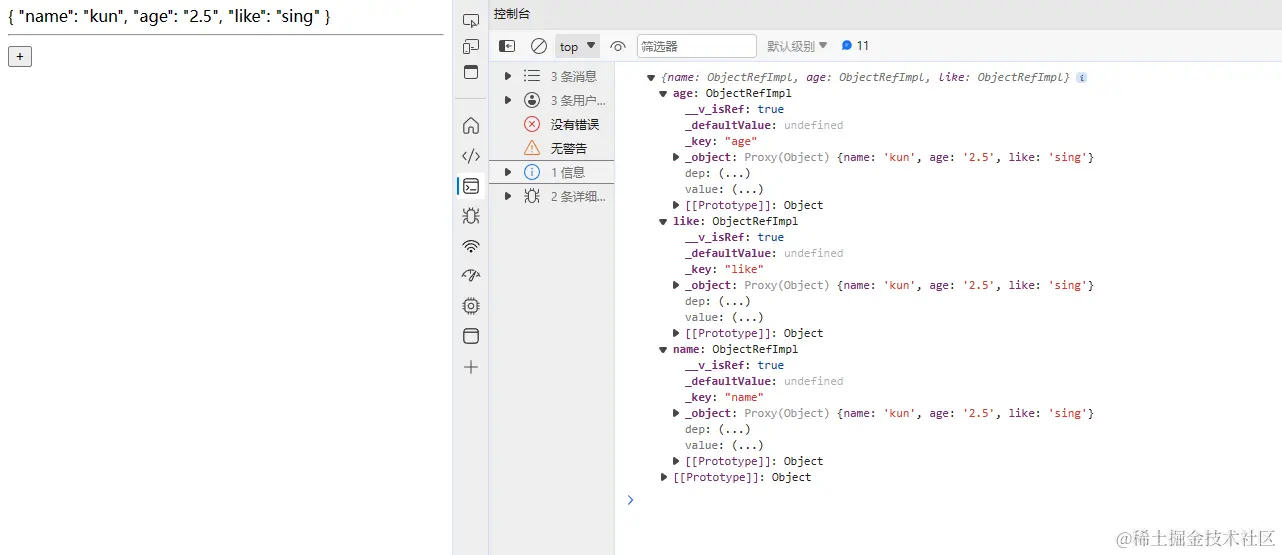Viewport: 1282px width, 555px height.
Task: Collapse the age: ObjectRefImpl node
Action: pyautogui.click(x=663, y=93)
